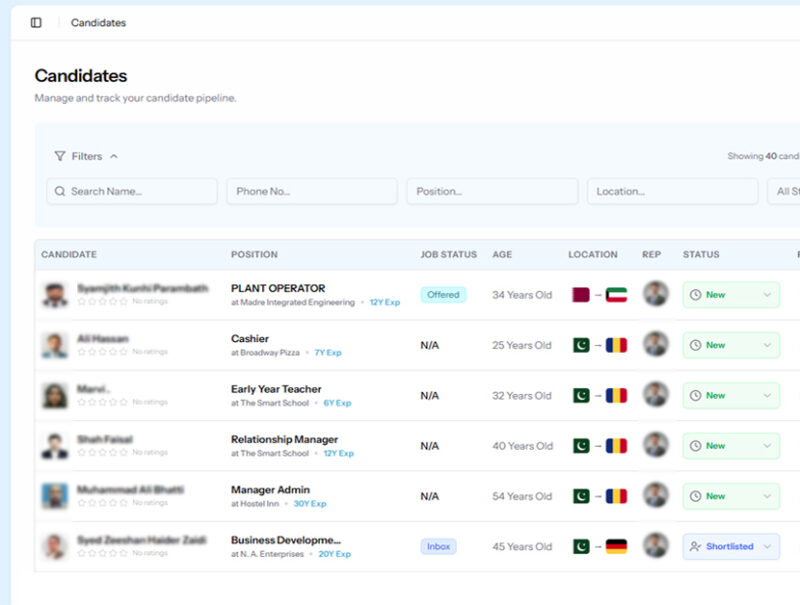Viewport: 800px width, 605px height.
Task: Open the All Status filter dropdown
Action: pyautogui.click(x=784, y=191)
